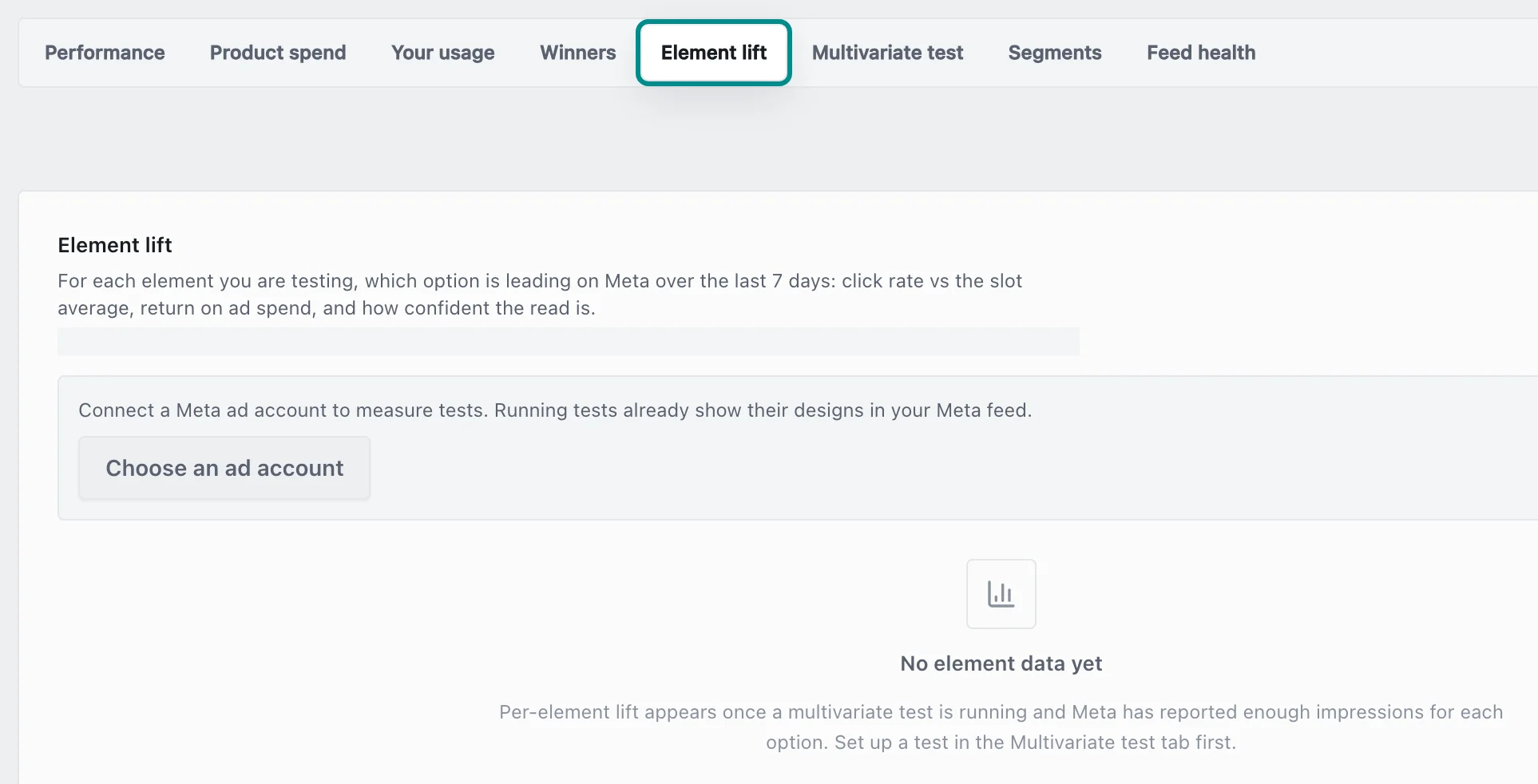Open the Multivariate test tab
1538x784 pixels.
coord(888,53)
